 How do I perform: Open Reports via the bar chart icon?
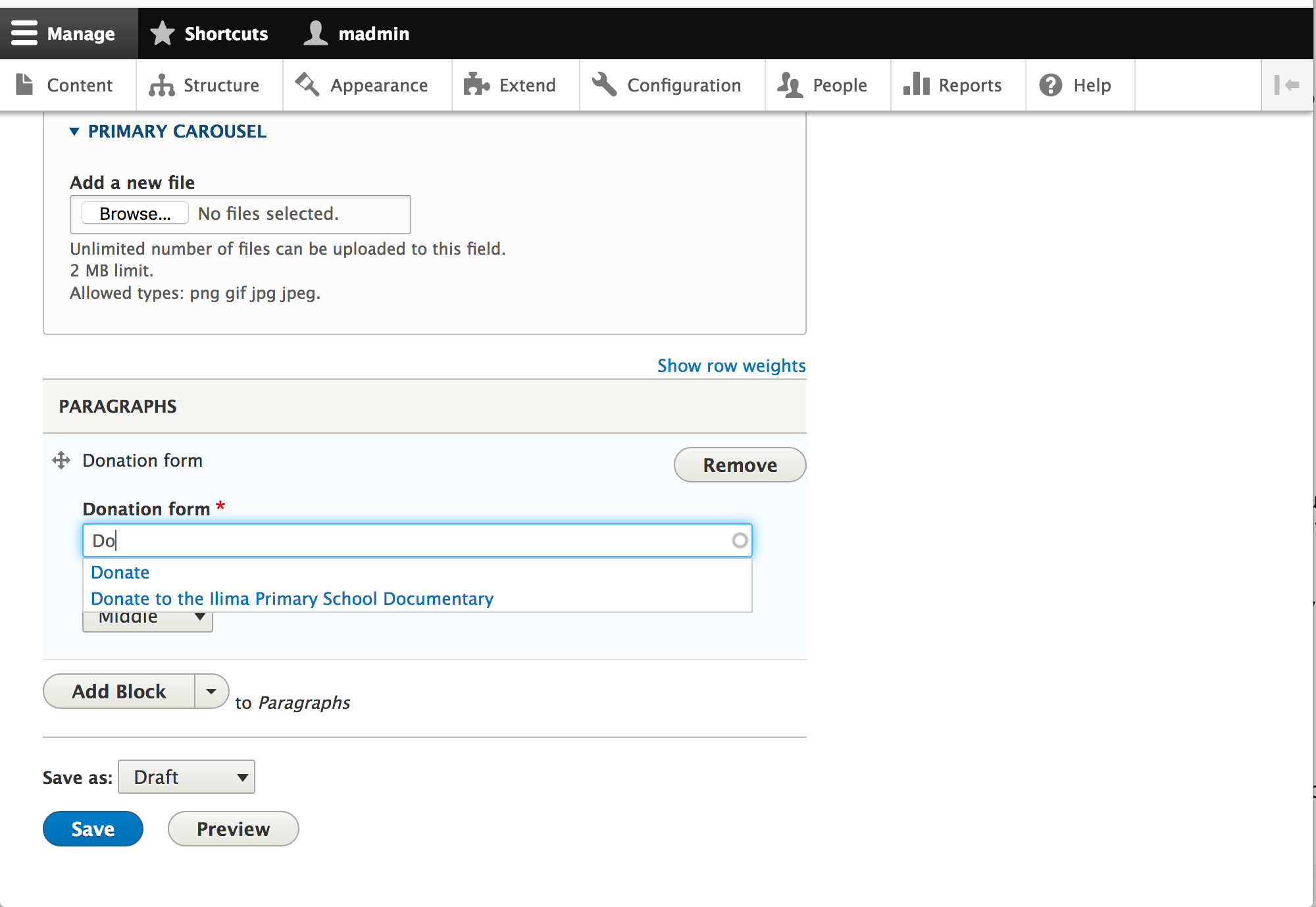[917, 84]
